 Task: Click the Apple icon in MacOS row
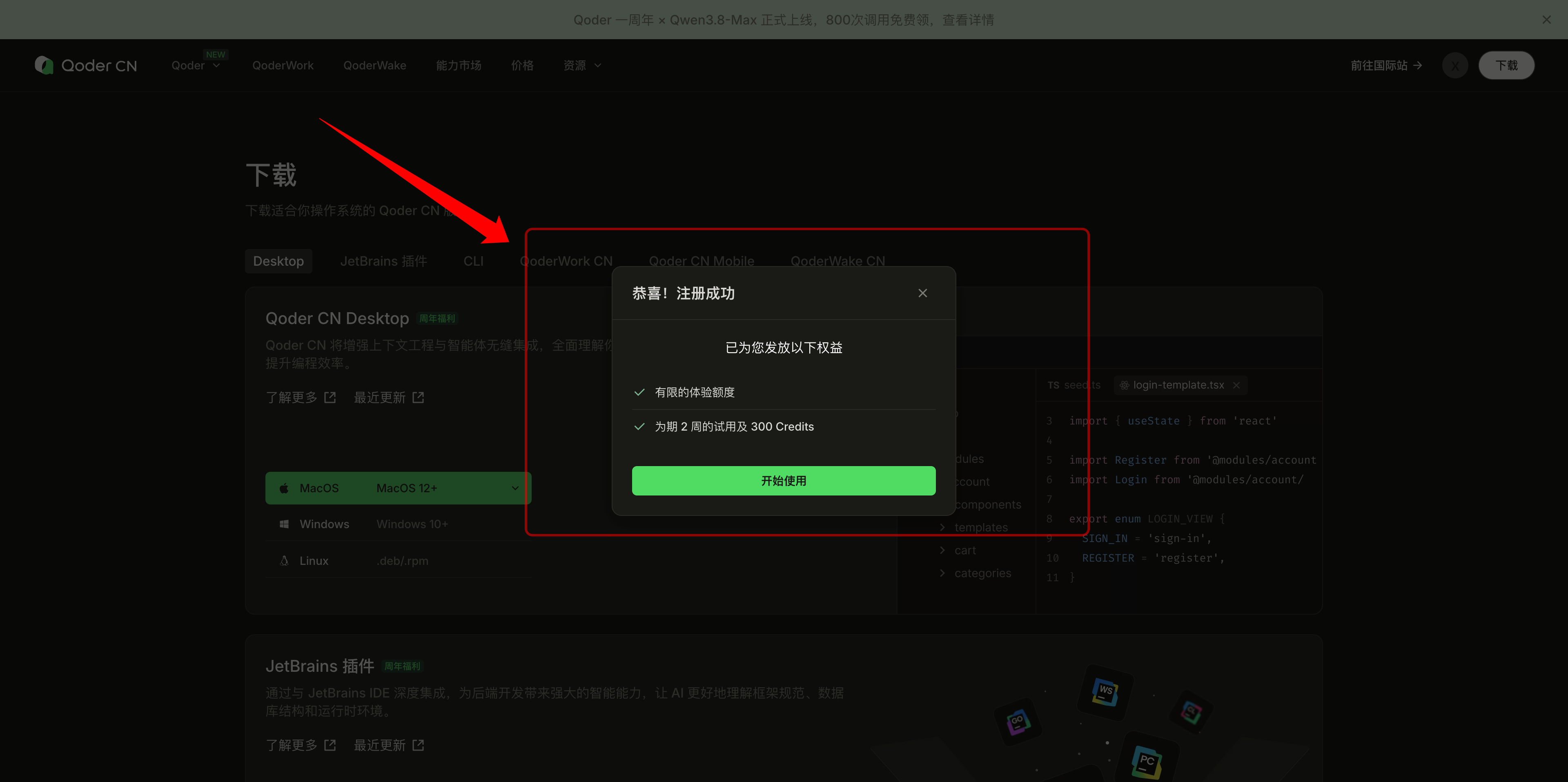284,488
